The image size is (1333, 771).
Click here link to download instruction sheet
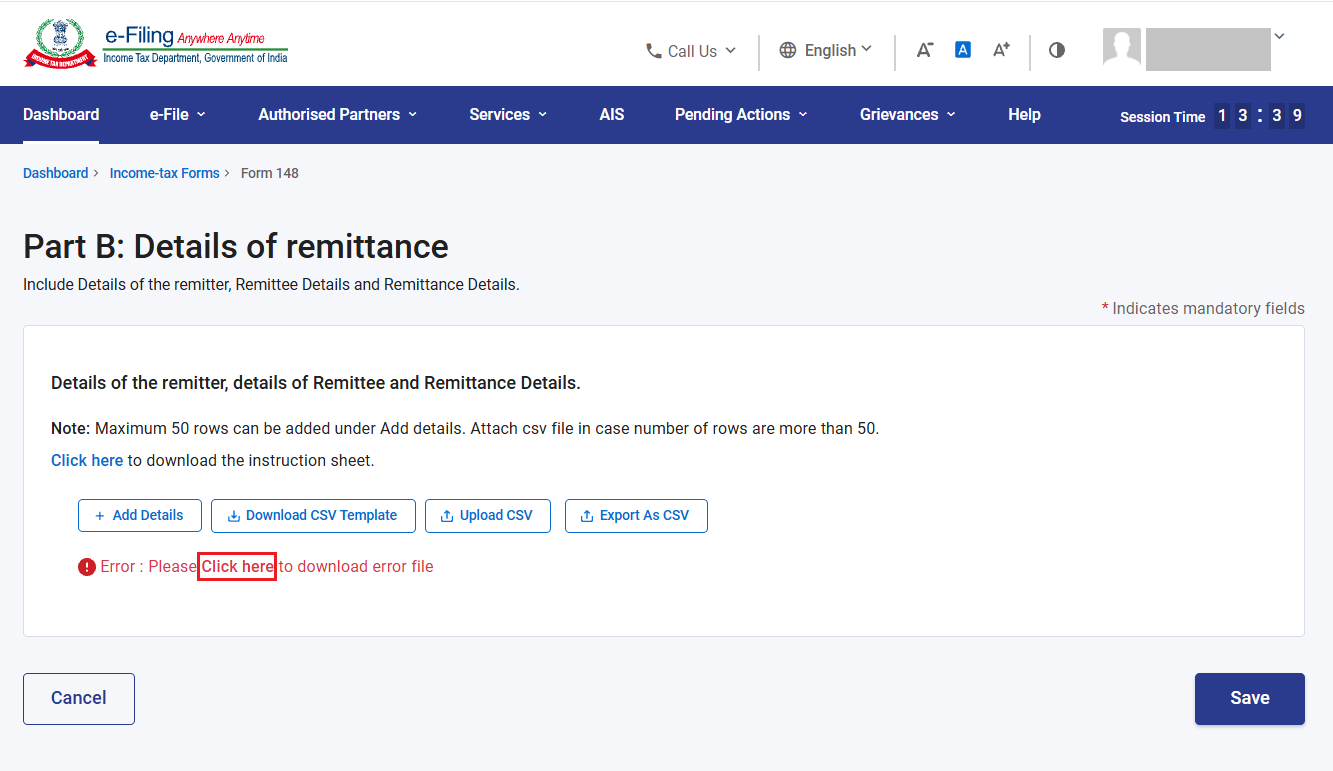coord(87,460)
